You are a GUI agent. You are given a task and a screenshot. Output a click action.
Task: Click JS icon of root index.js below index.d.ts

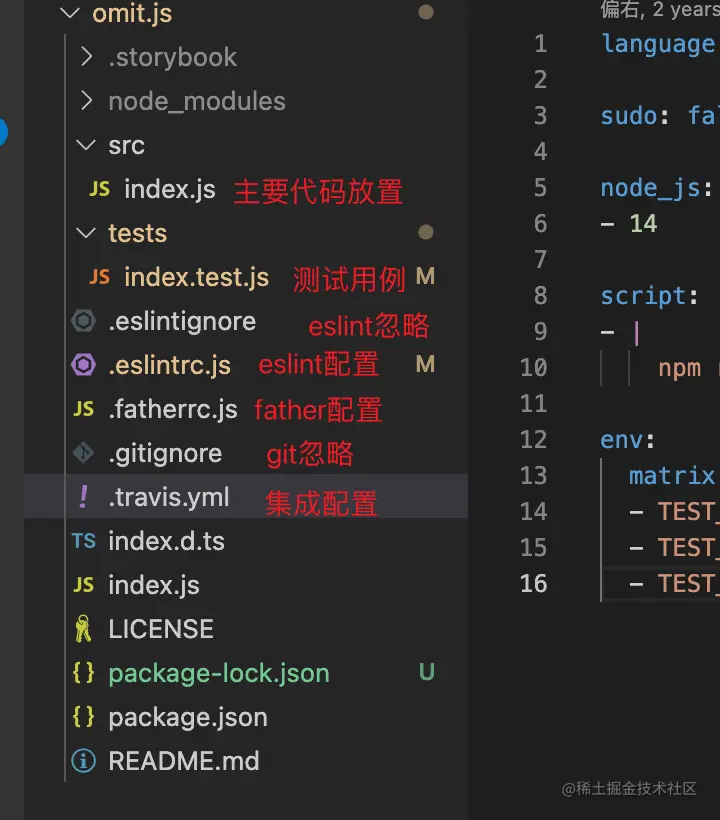coord(84,585)
